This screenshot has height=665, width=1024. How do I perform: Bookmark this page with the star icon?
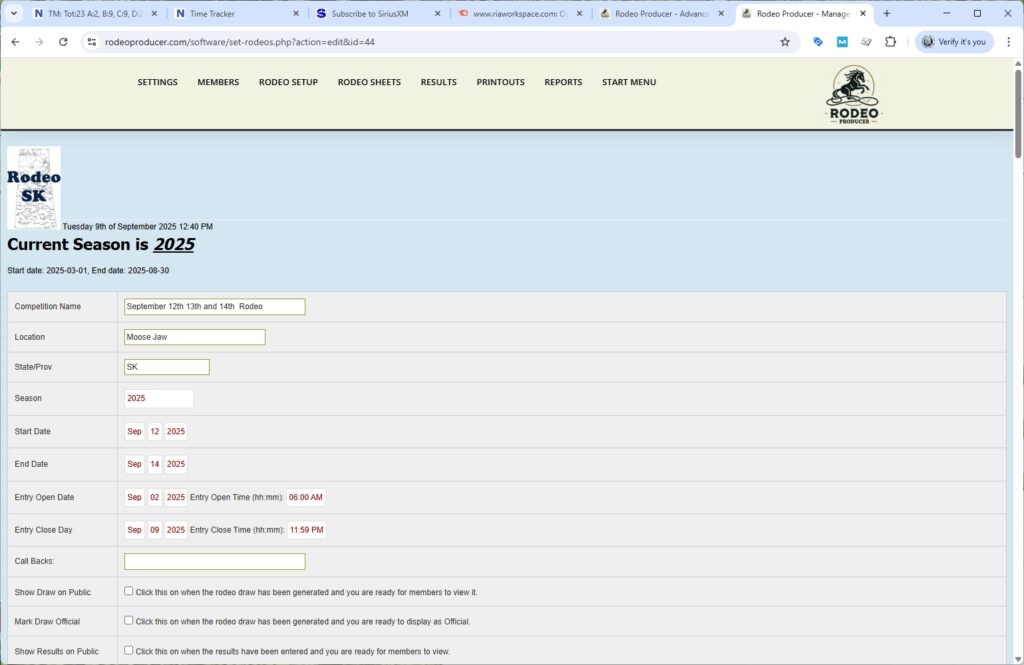785,42
